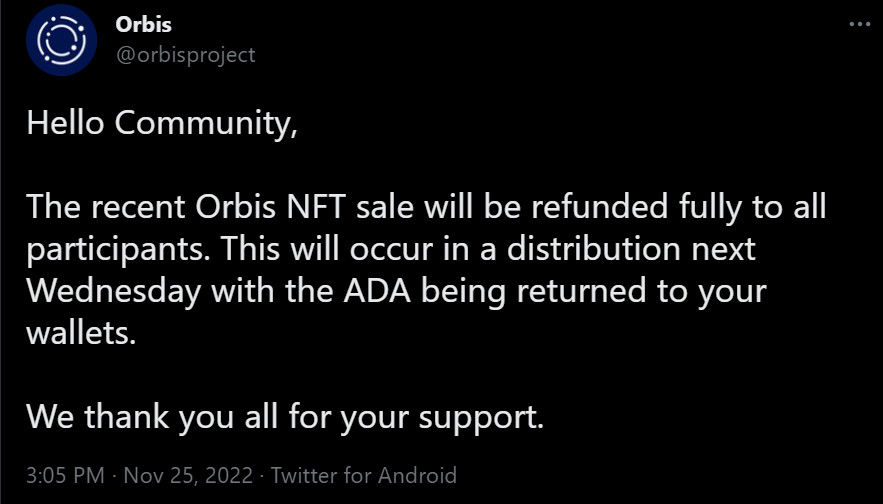This screenshot has width=883, height=504.
Task: Click the Orbis display name
Action: (x=144, y=26)
